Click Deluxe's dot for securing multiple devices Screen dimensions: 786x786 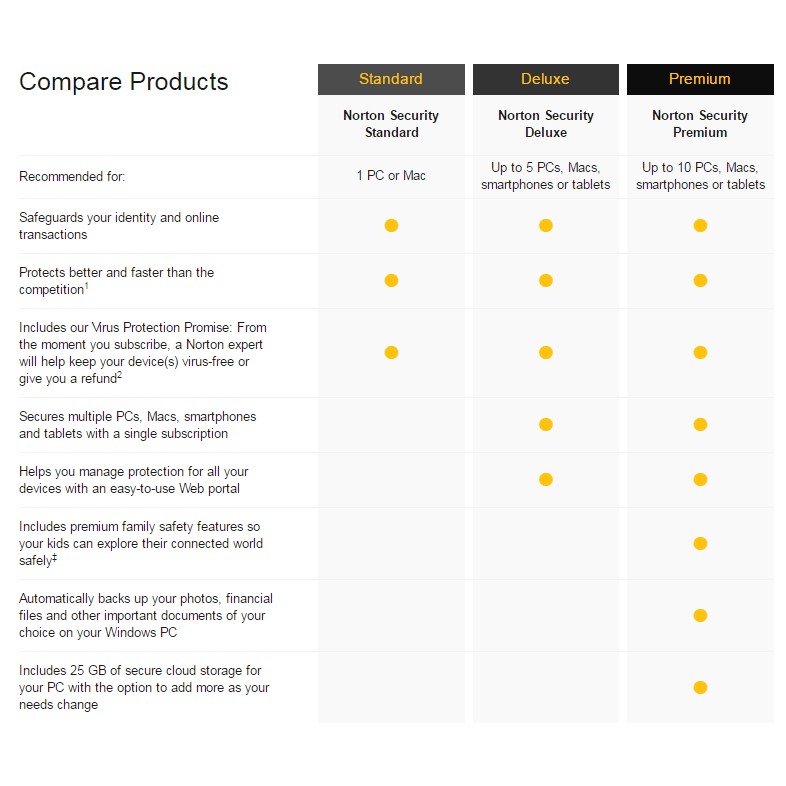pyautogui.click(x=546, y=424)
